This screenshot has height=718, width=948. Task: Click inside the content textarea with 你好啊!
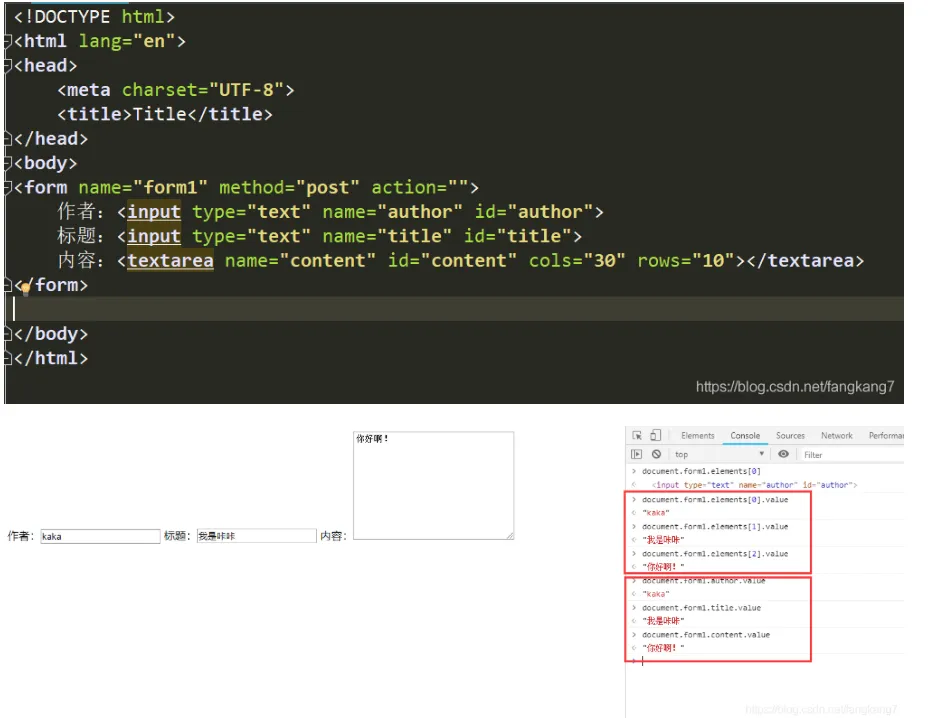[x=433, y=485]
